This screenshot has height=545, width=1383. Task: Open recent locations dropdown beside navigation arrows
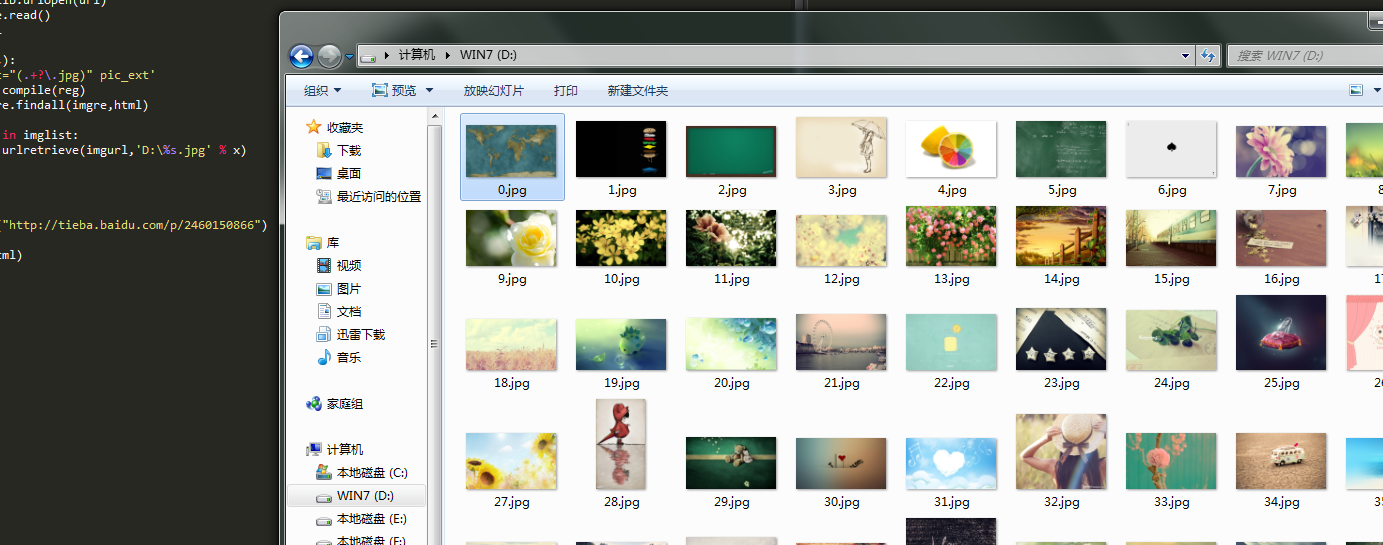click(349, 57)
